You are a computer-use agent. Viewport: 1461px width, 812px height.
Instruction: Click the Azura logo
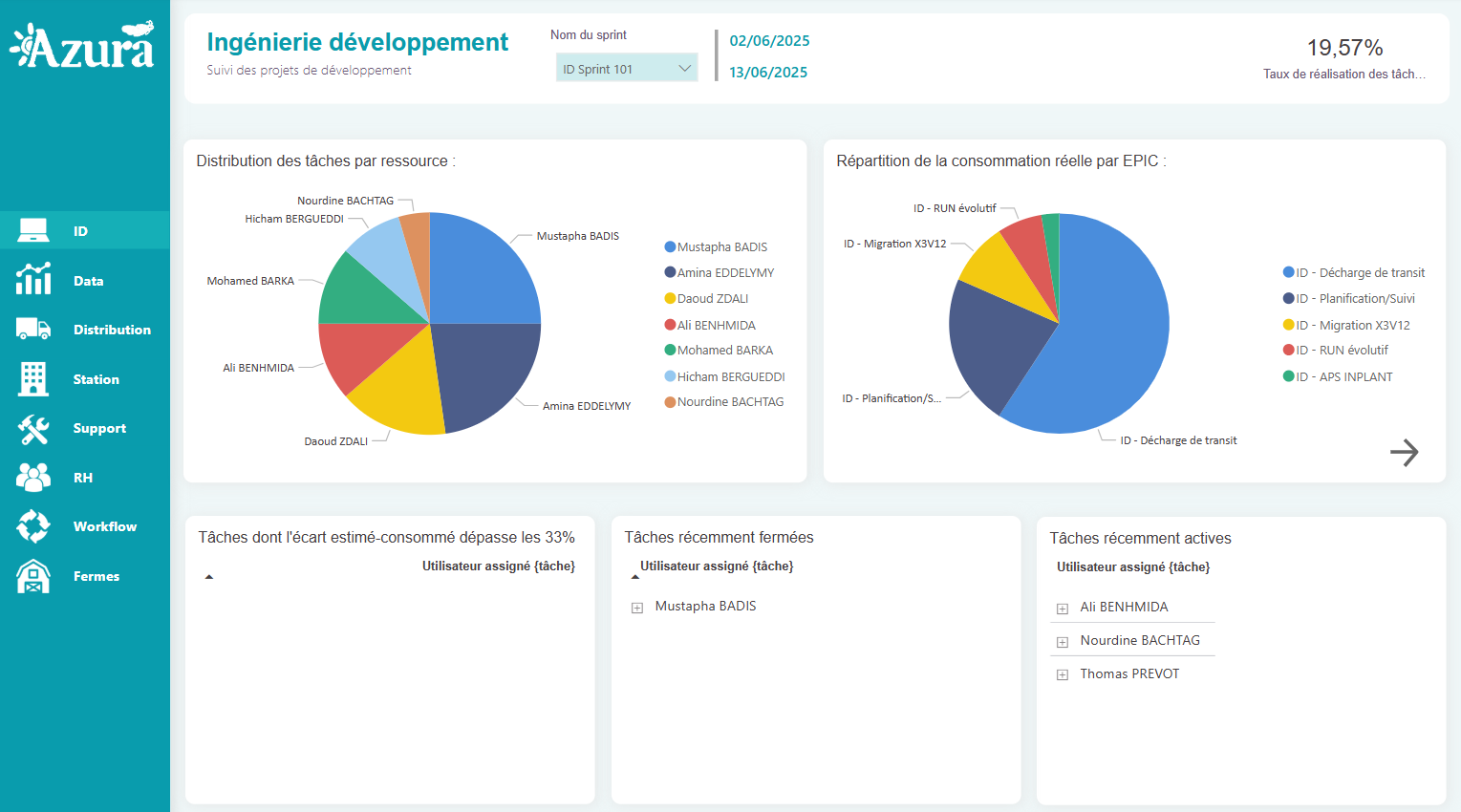coord(83,47)
